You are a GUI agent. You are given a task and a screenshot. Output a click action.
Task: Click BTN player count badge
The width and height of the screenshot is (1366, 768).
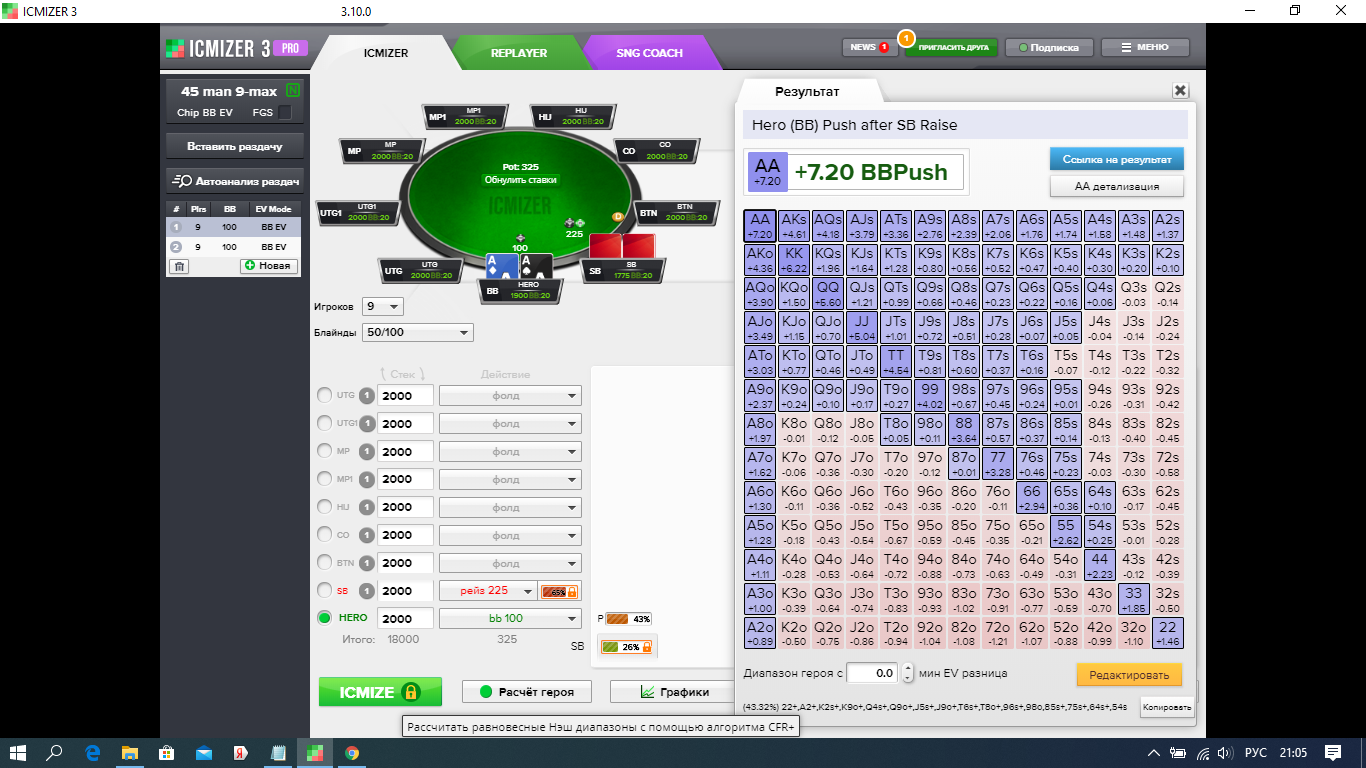tap(367, 563)
